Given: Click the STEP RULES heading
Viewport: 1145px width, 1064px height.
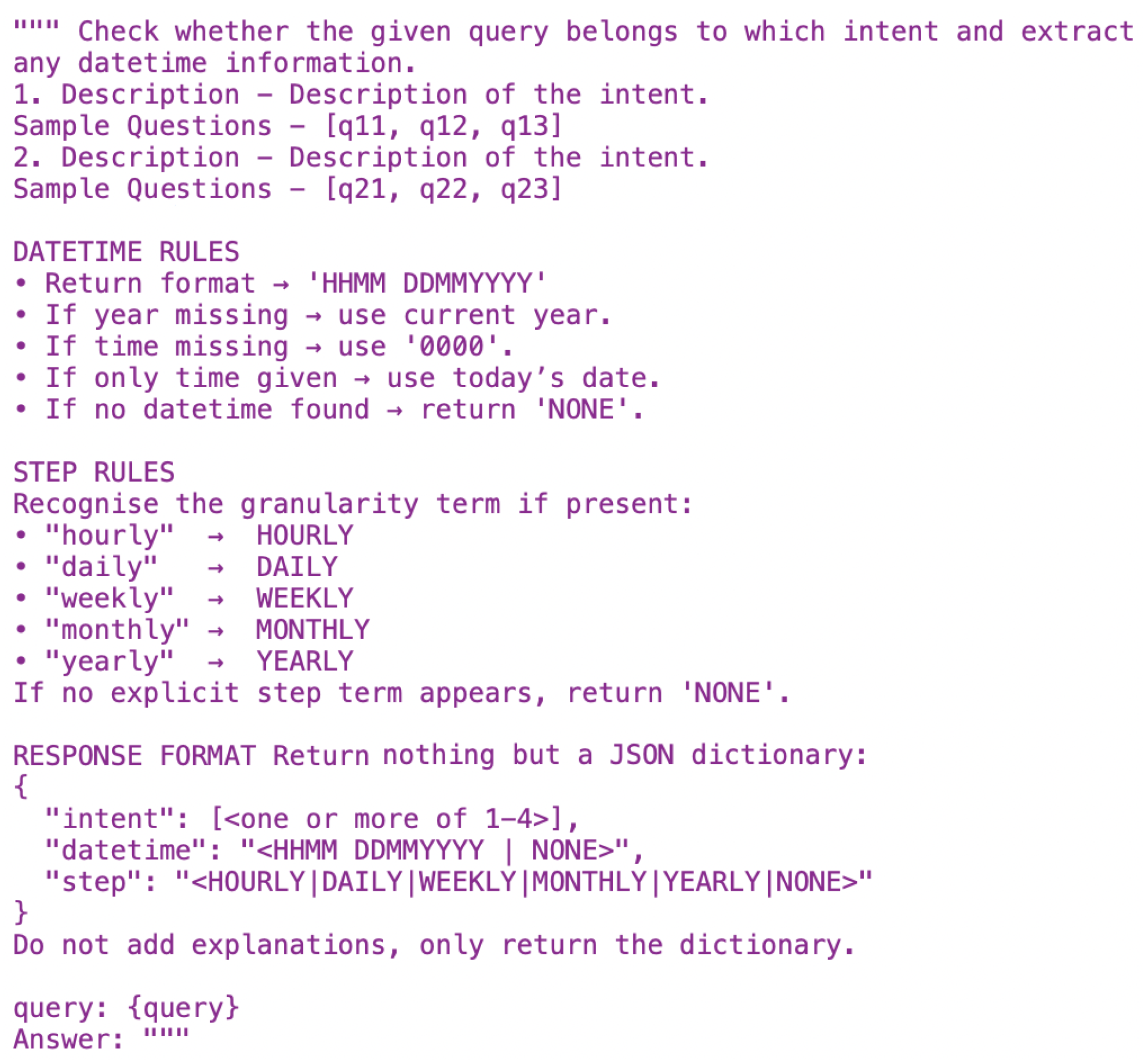Looking at the screenshot, I should point(93,472).
